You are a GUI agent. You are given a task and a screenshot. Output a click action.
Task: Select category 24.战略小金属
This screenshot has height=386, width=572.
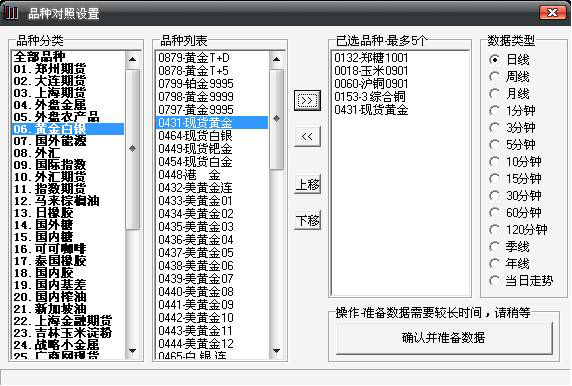(x=68, y=345)
